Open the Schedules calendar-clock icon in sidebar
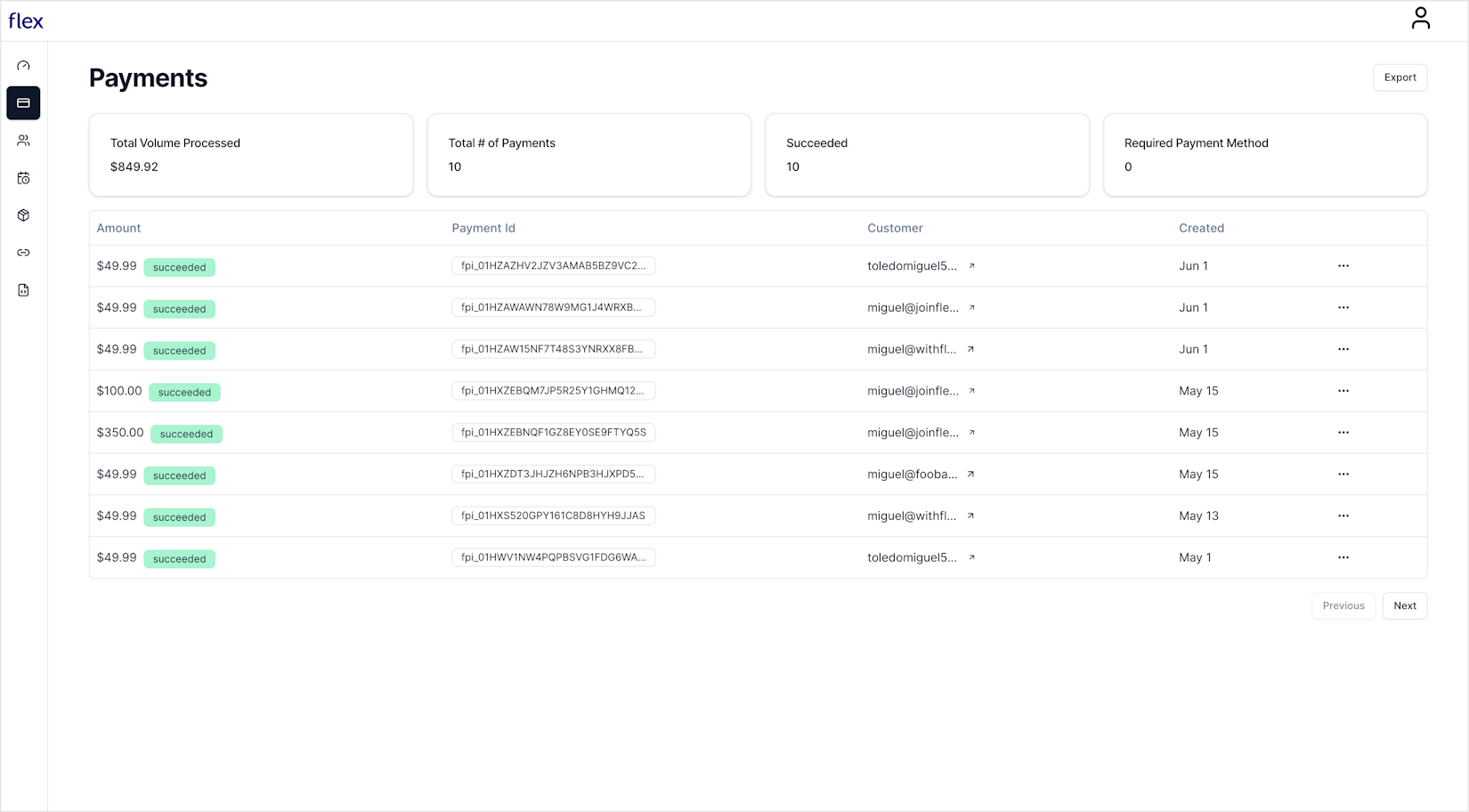 coord(23,177)
